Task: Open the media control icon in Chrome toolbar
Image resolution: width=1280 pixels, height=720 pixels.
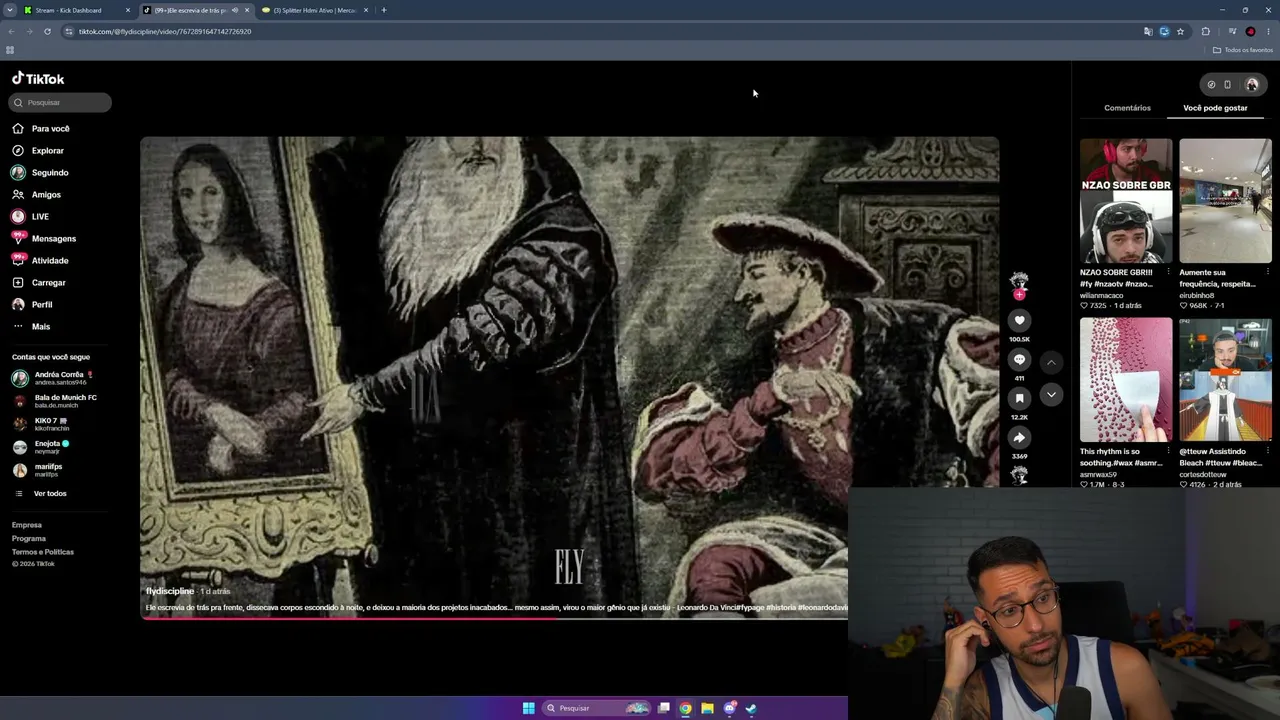Action: (1232, 31)
